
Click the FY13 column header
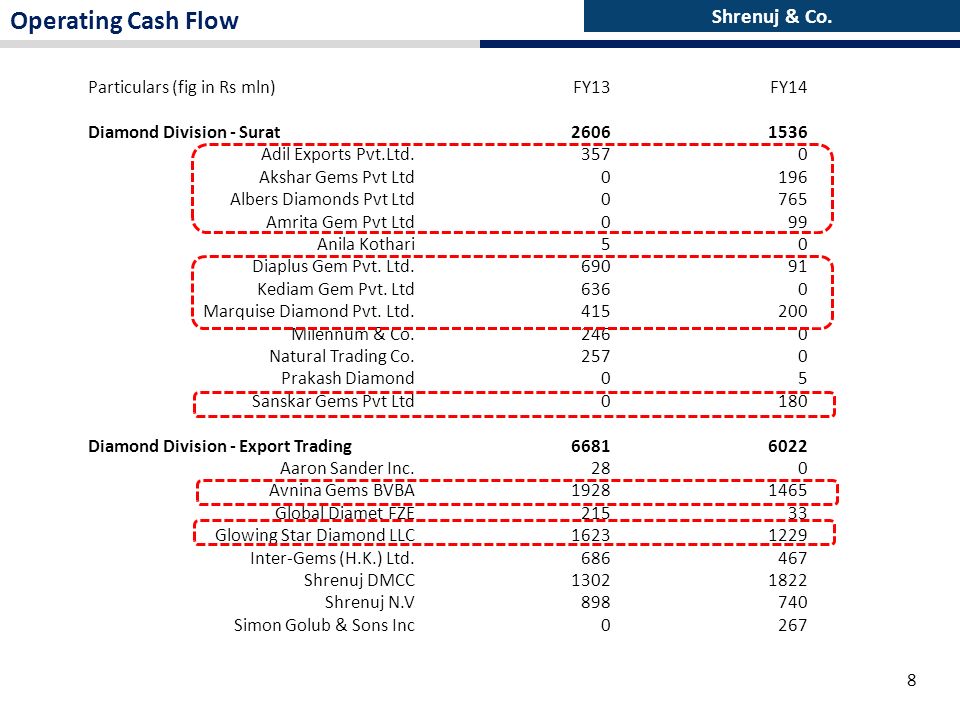point(591,87)
